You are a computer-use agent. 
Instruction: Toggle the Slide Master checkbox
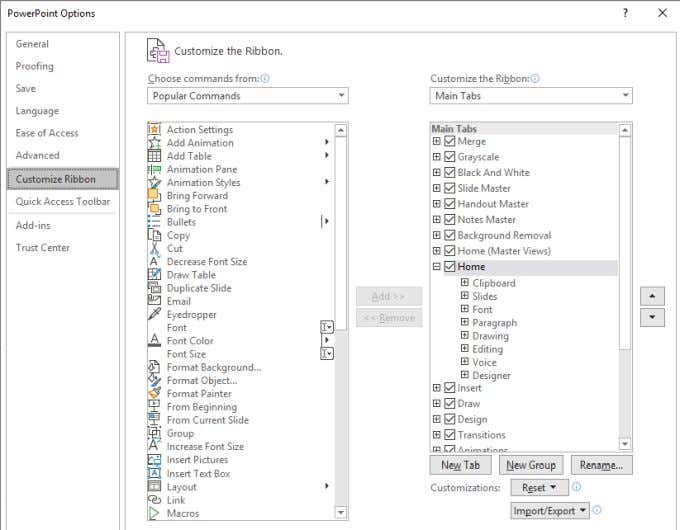[450, 188]
